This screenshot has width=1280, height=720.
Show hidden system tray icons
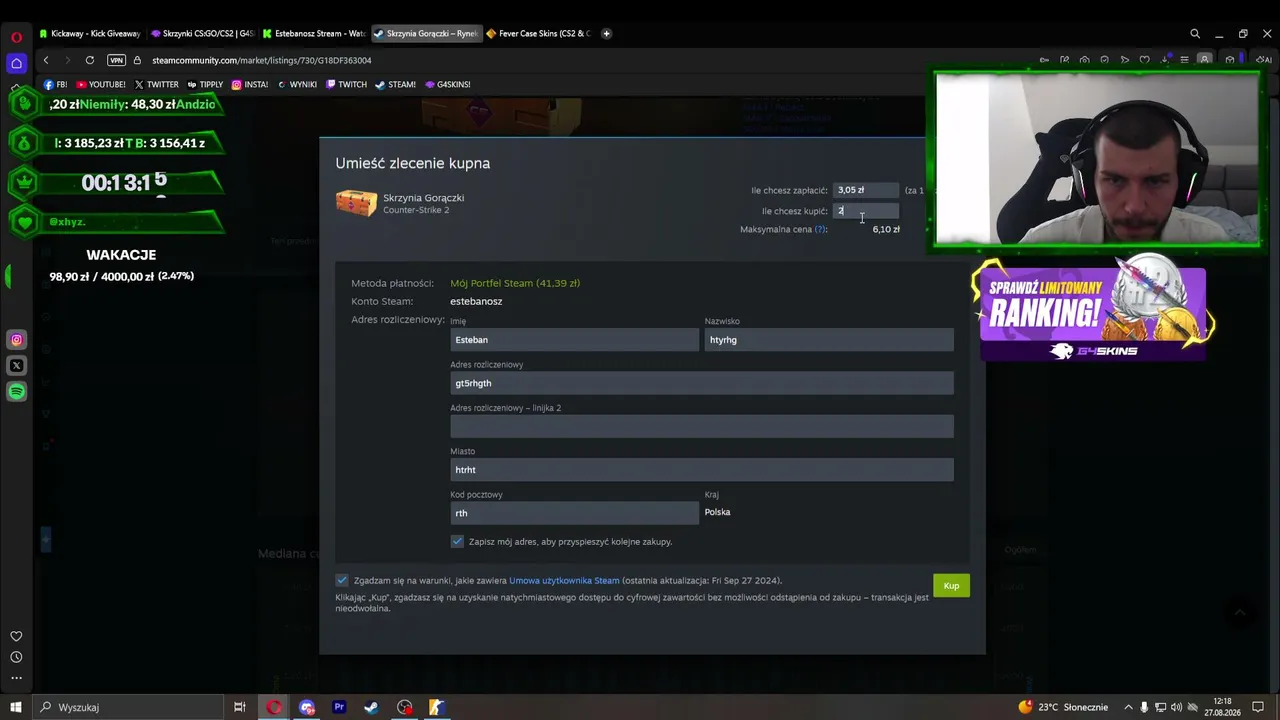click(x=1128, y=707)
